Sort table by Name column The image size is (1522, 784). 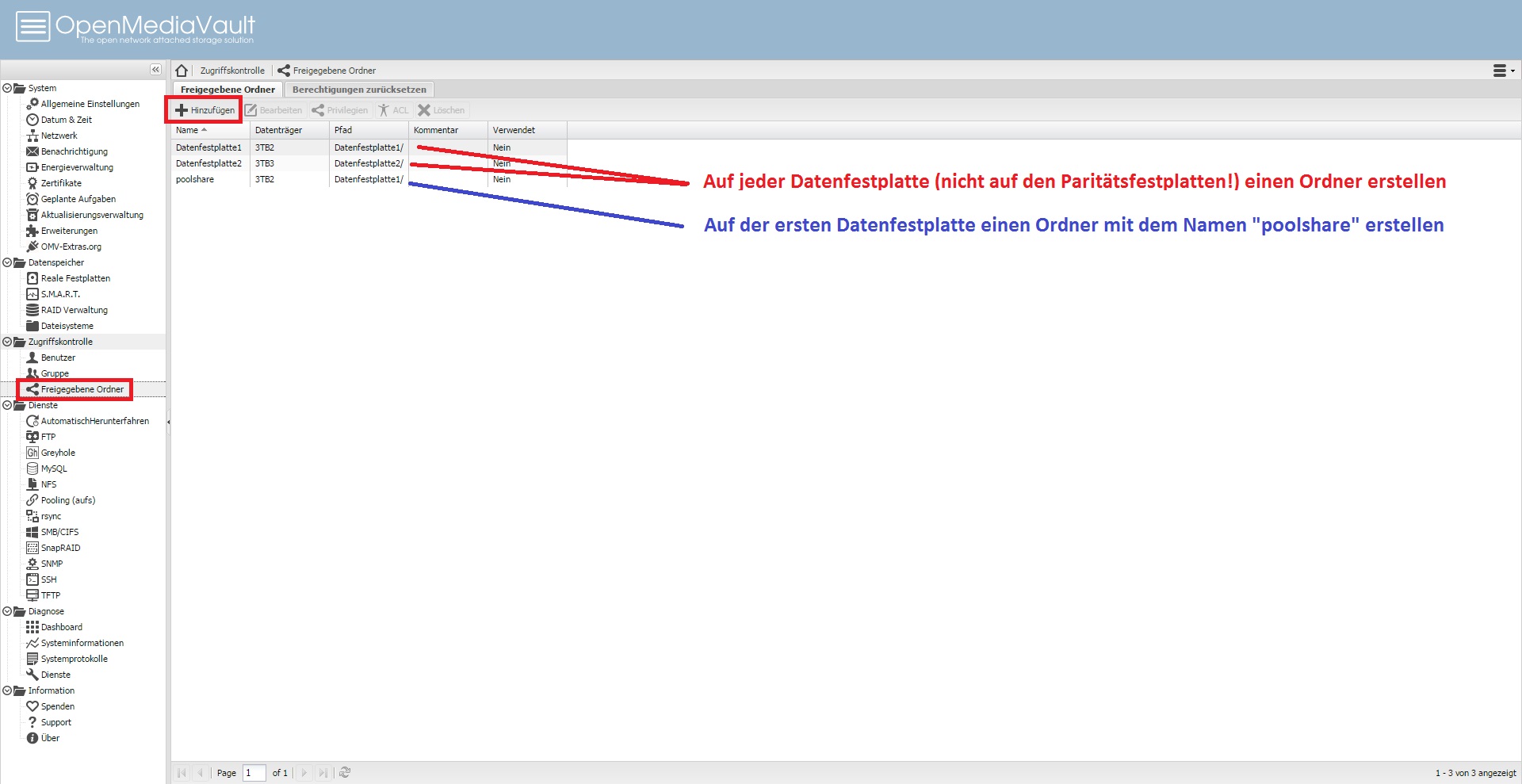pos(210,130)
